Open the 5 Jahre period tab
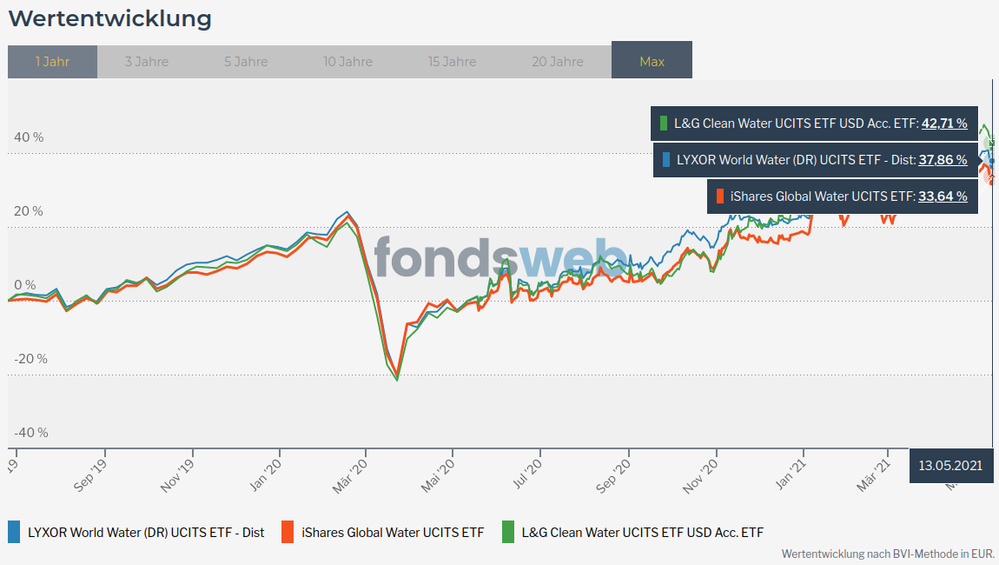 [245, 61]
